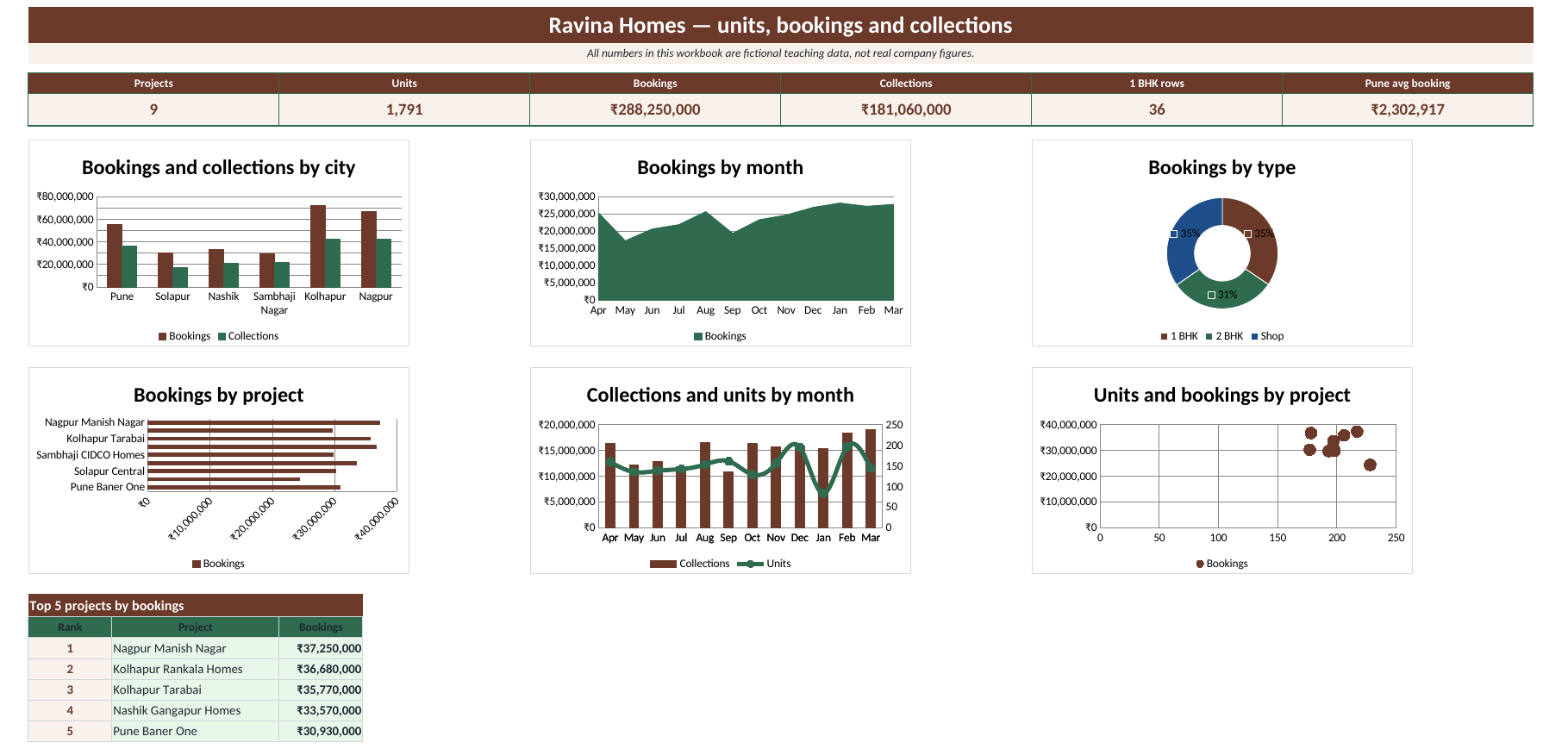Click the green Collections legend swatch in the city chart

click(x=222, y=336)
